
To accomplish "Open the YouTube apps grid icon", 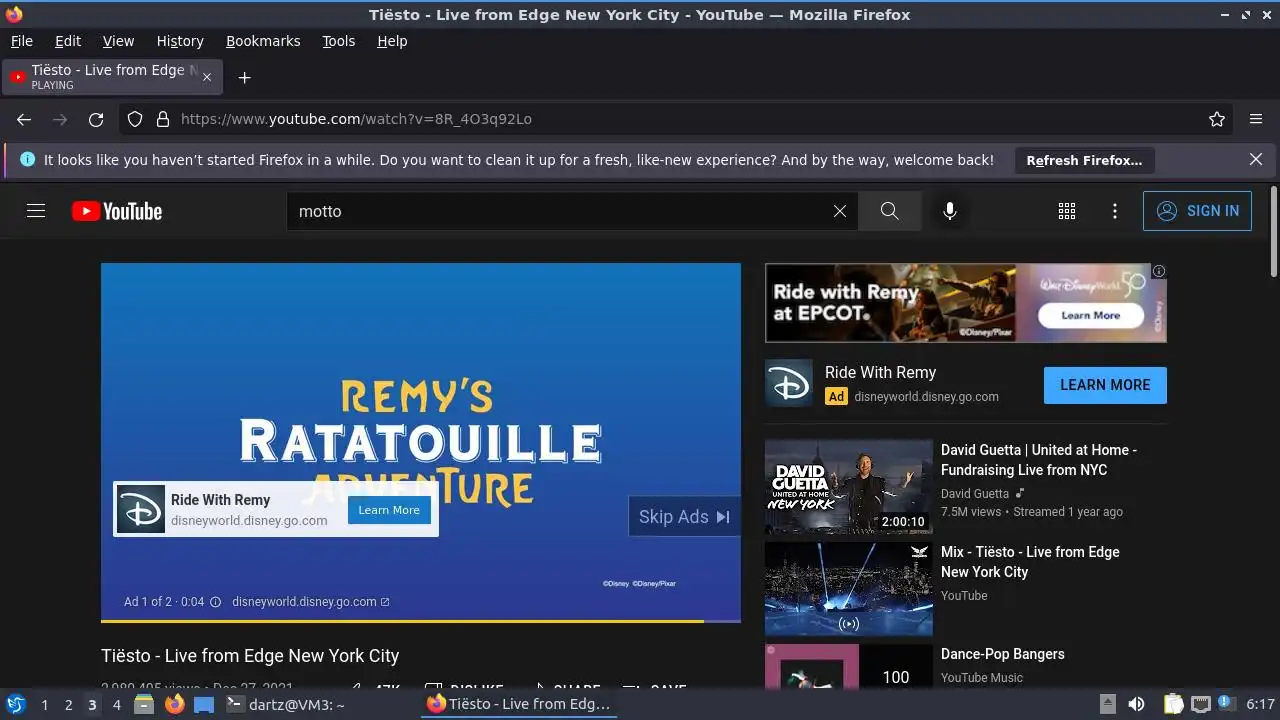I will [1067, 211].
